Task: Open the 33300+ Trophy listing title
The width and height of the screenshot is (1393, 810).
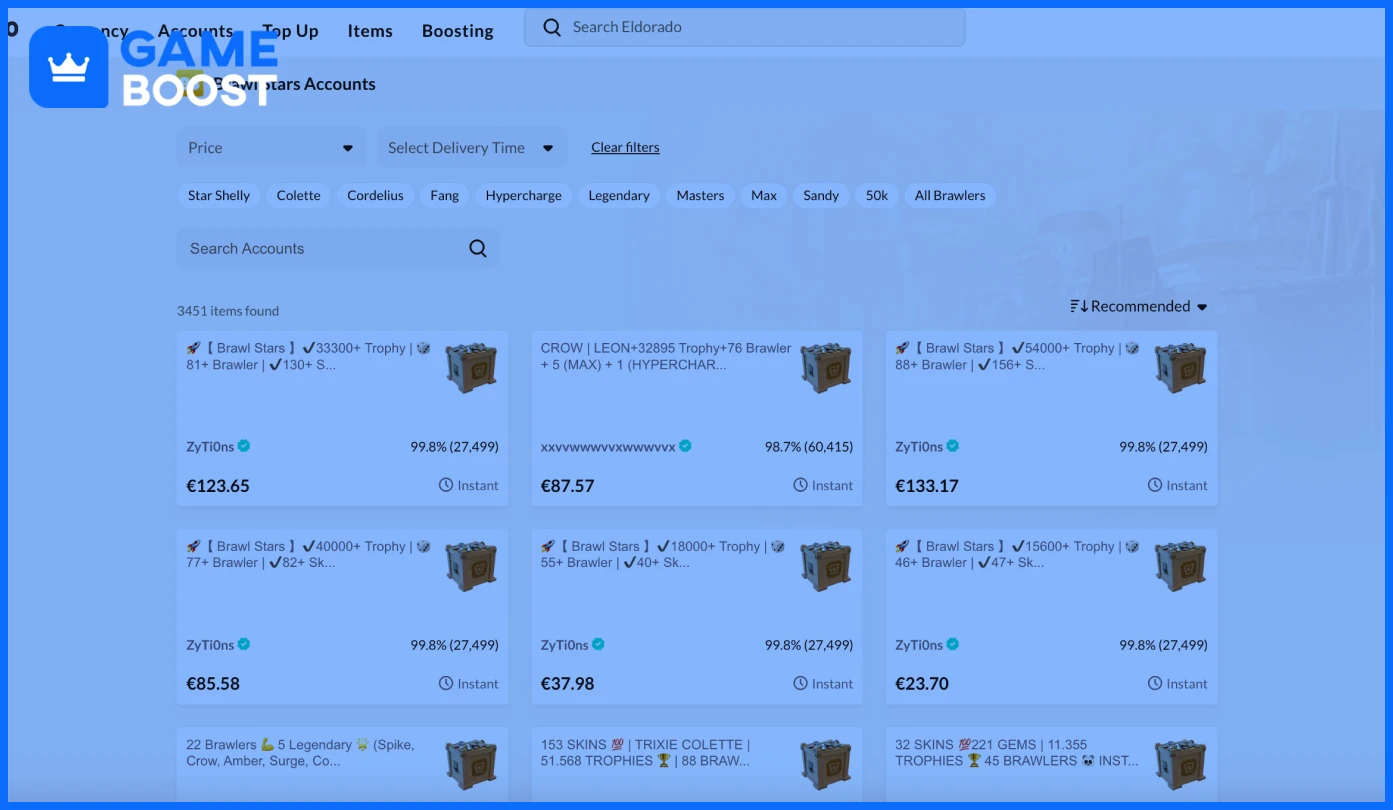Action: (309, 356)
